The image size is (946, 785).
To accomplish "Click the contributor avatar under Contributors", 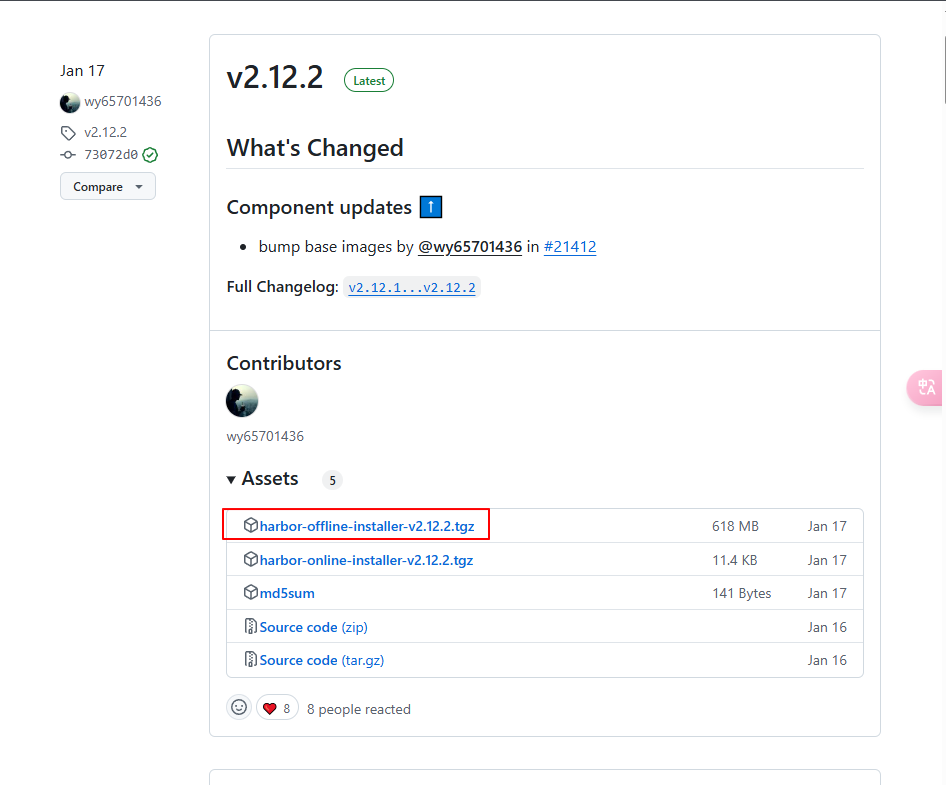I will point(242,401).
